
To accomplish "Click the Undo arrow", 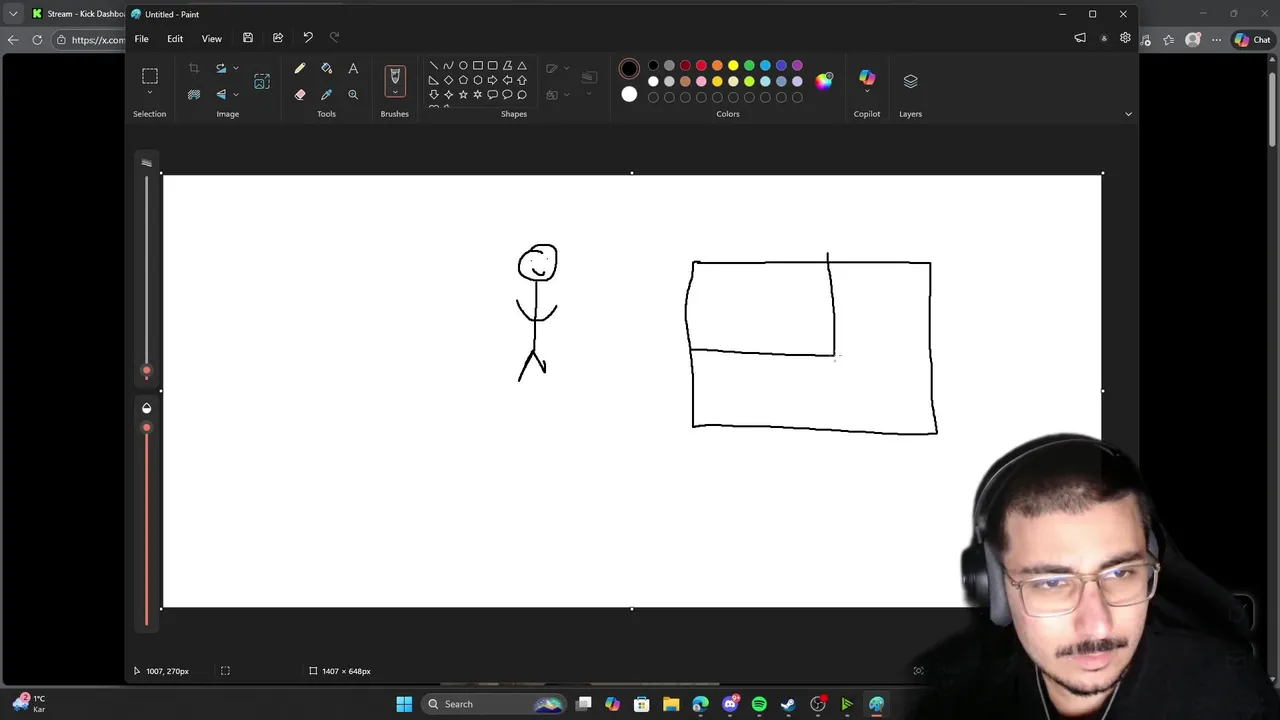I will 308,38.
